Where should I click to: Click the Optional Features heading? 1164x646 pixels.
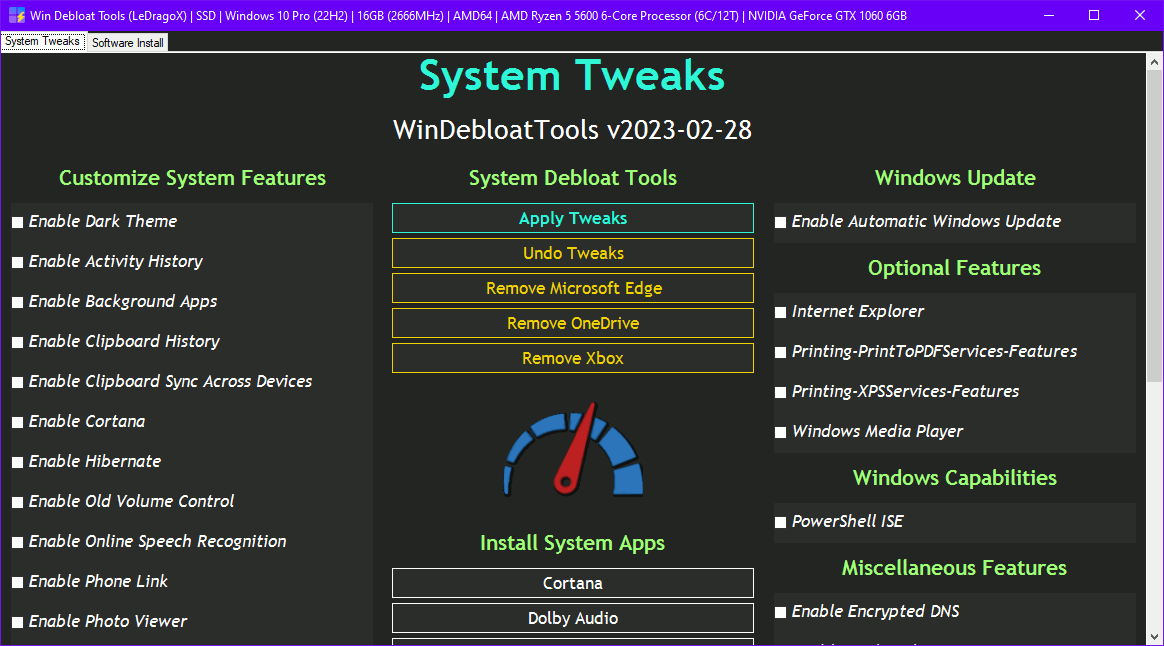click(x=955, y=268)
